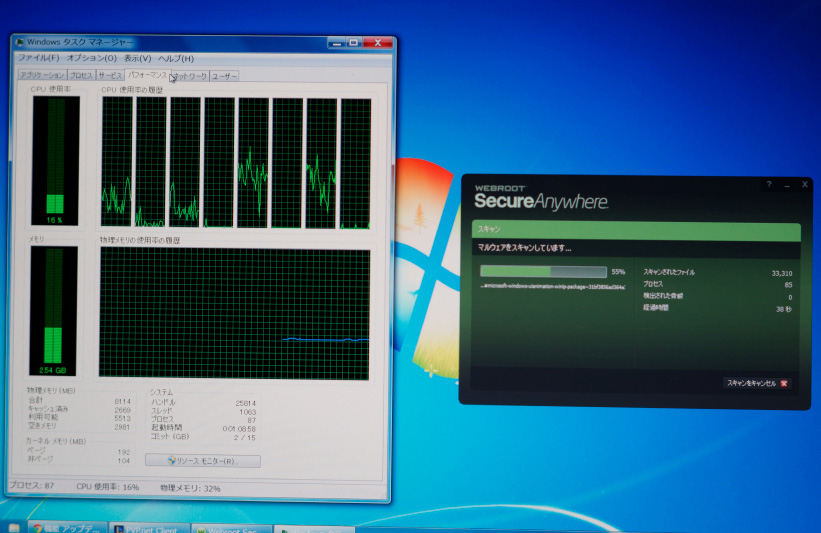Click the Task Manager title bar icon
This screenshot has height=533, width=821.
(20, 42)
